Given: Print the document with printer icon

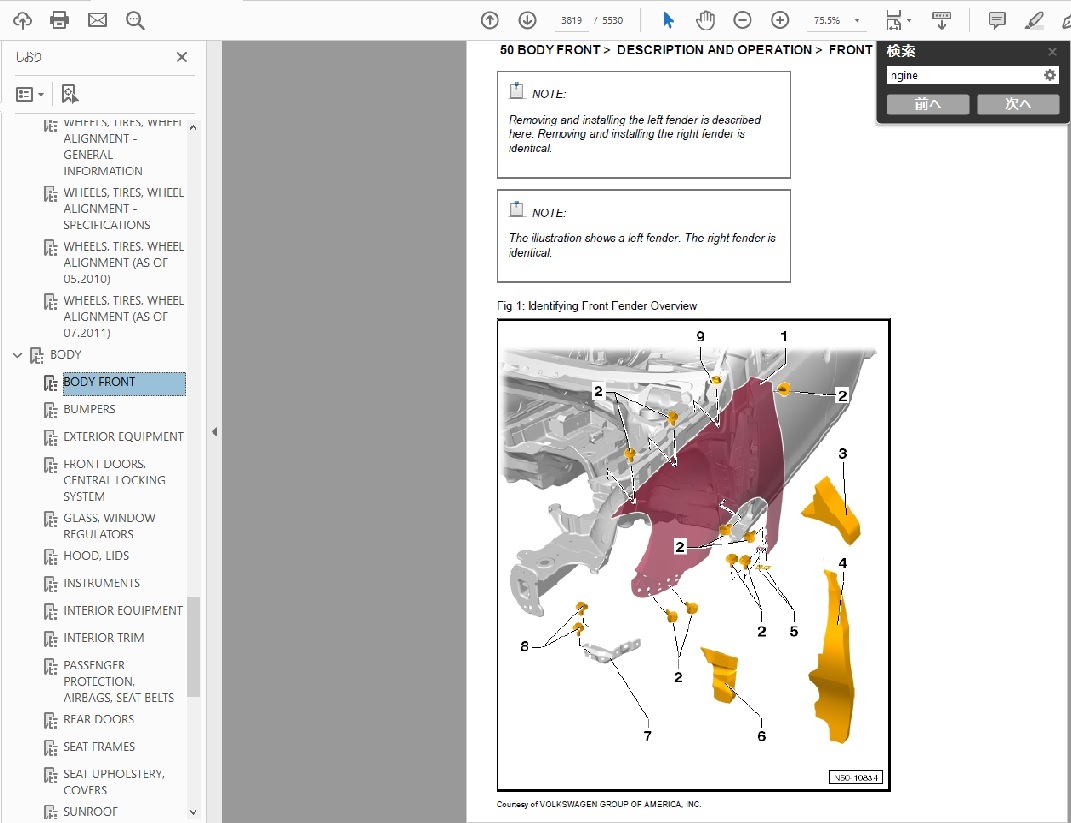Looking at the screenshot, I should (x=60, y=20).
